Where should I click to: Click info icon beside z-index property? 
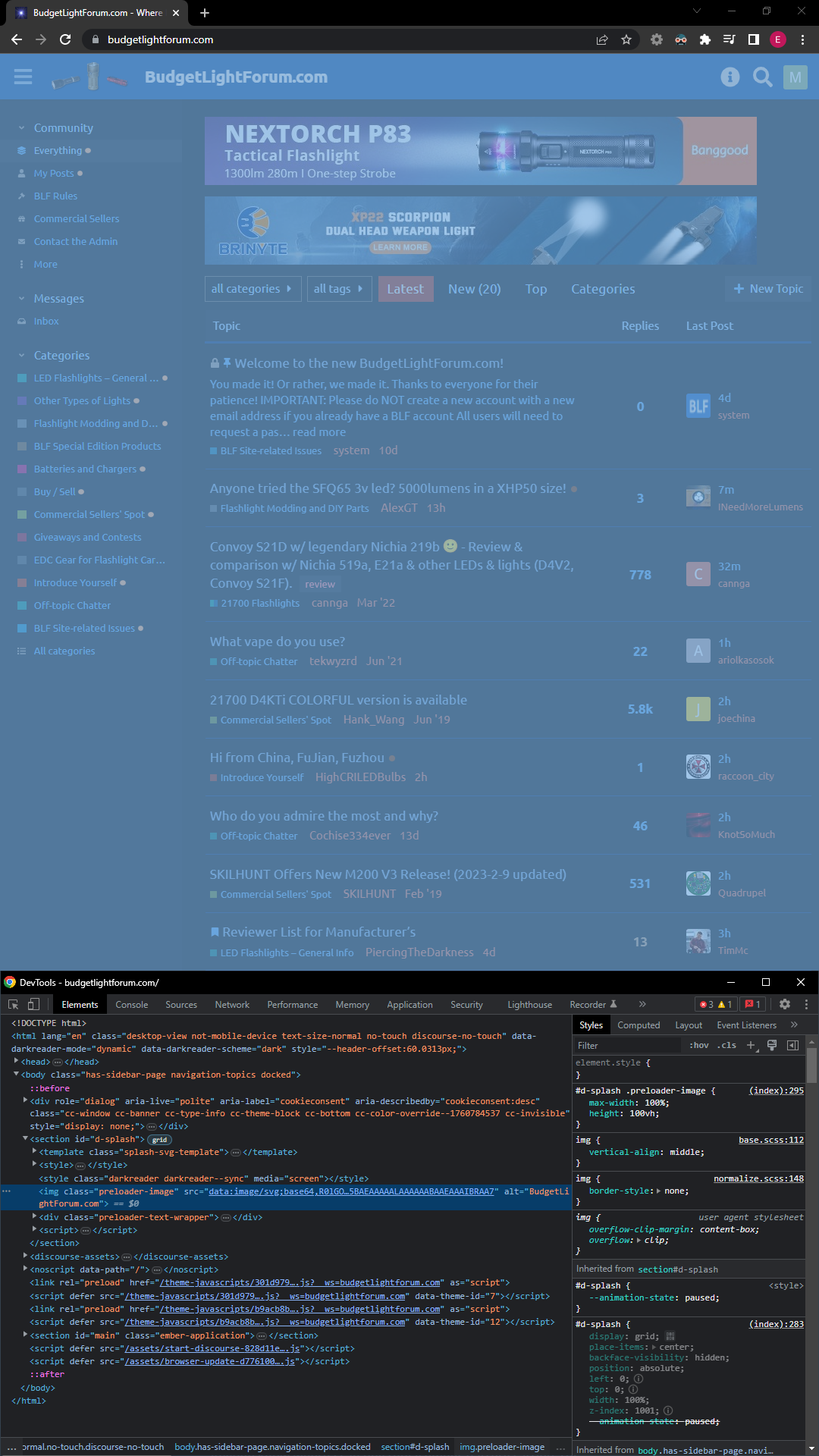[x=668, y=1410]
